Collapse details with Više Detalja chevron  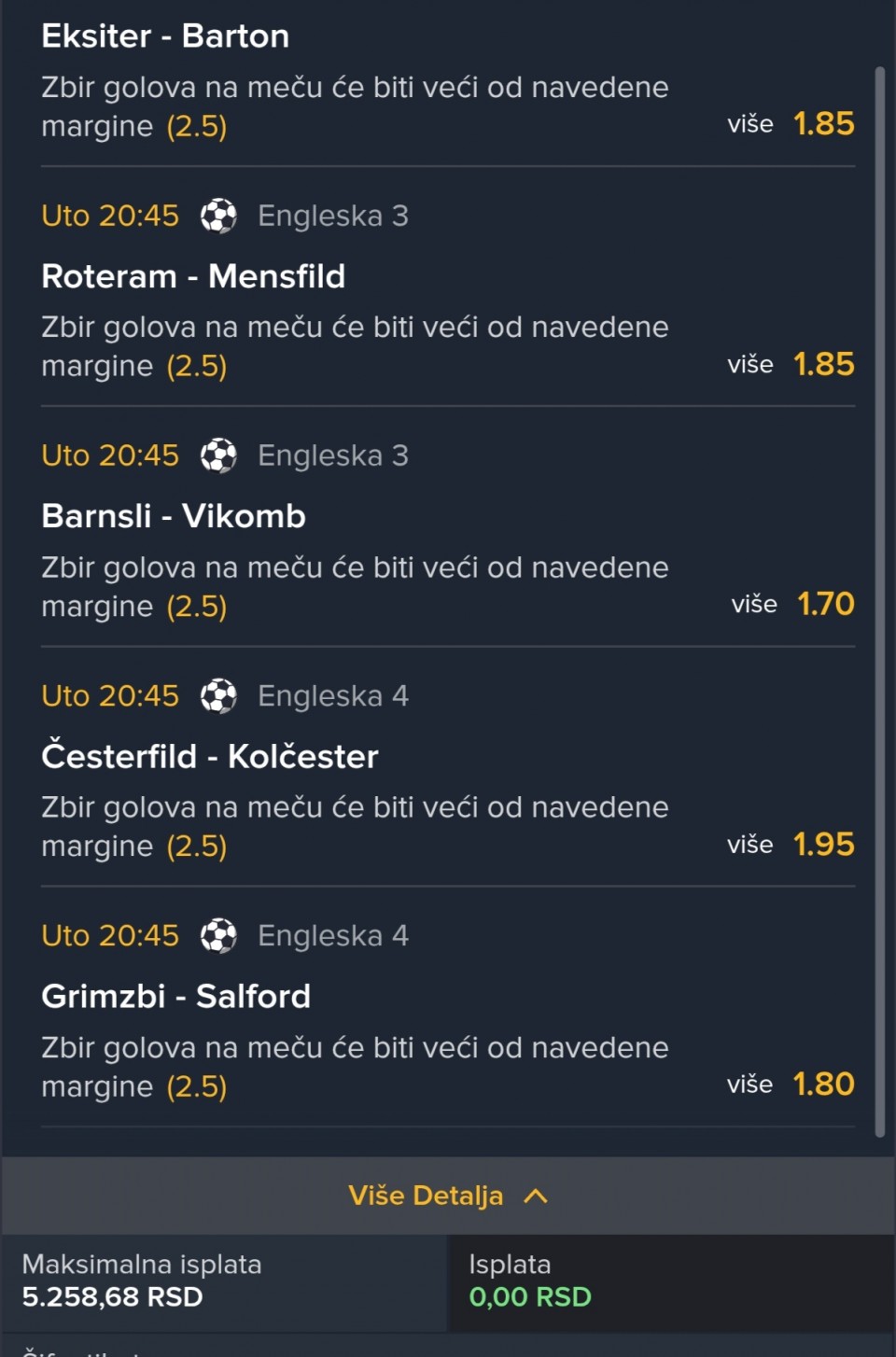coord(536,1196)
